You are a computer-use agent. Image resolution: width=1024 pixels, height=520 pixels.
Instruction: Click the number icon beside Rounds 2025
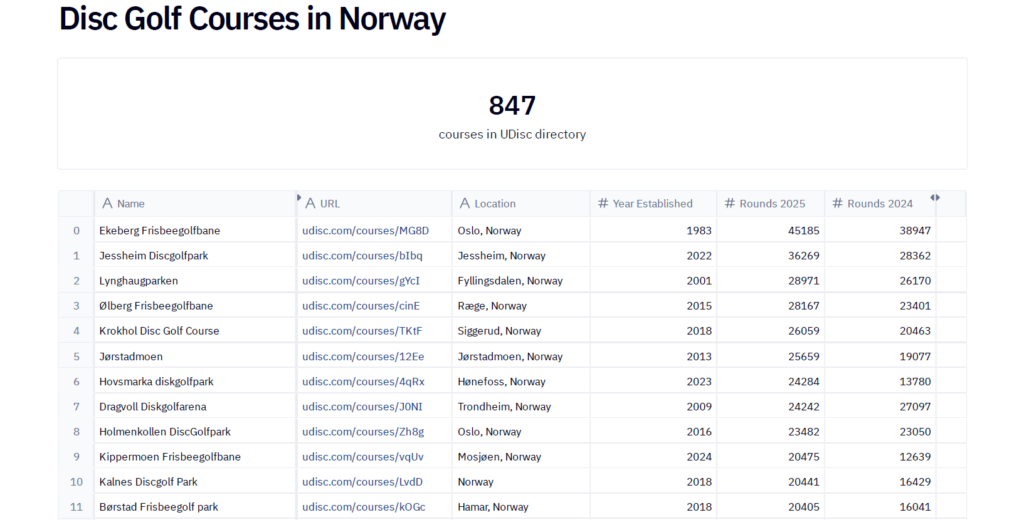pos(730,204)
